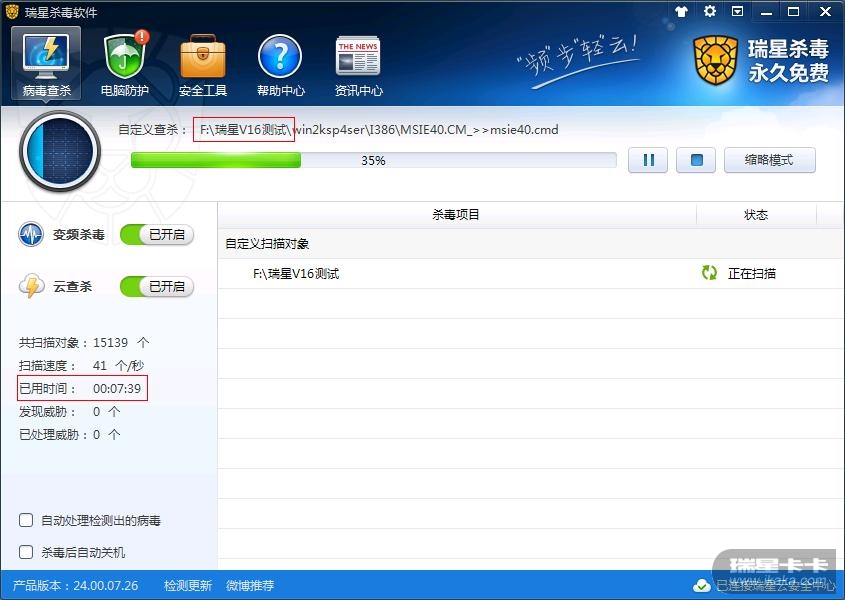Minimize the Rising antivirus window
The image size is (845, 600).
[766, 12]
